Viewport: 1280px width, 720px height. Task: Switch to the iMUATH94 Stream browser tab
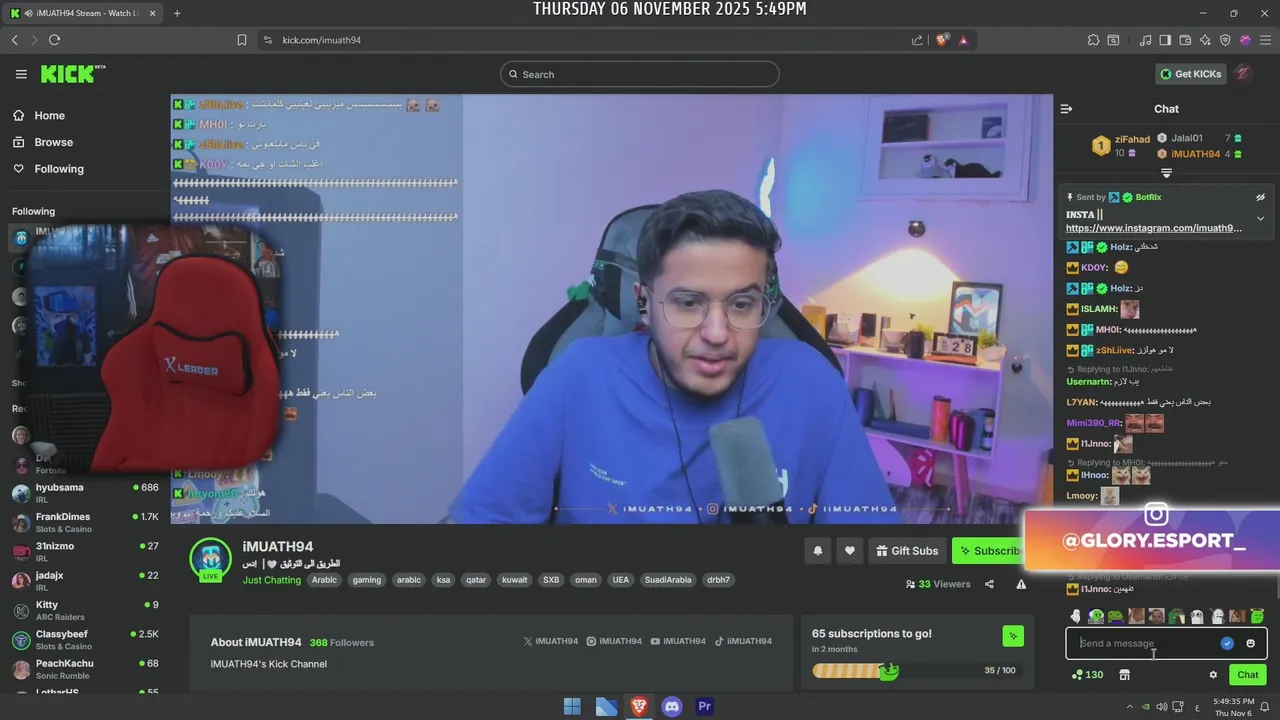click(83, 13)
